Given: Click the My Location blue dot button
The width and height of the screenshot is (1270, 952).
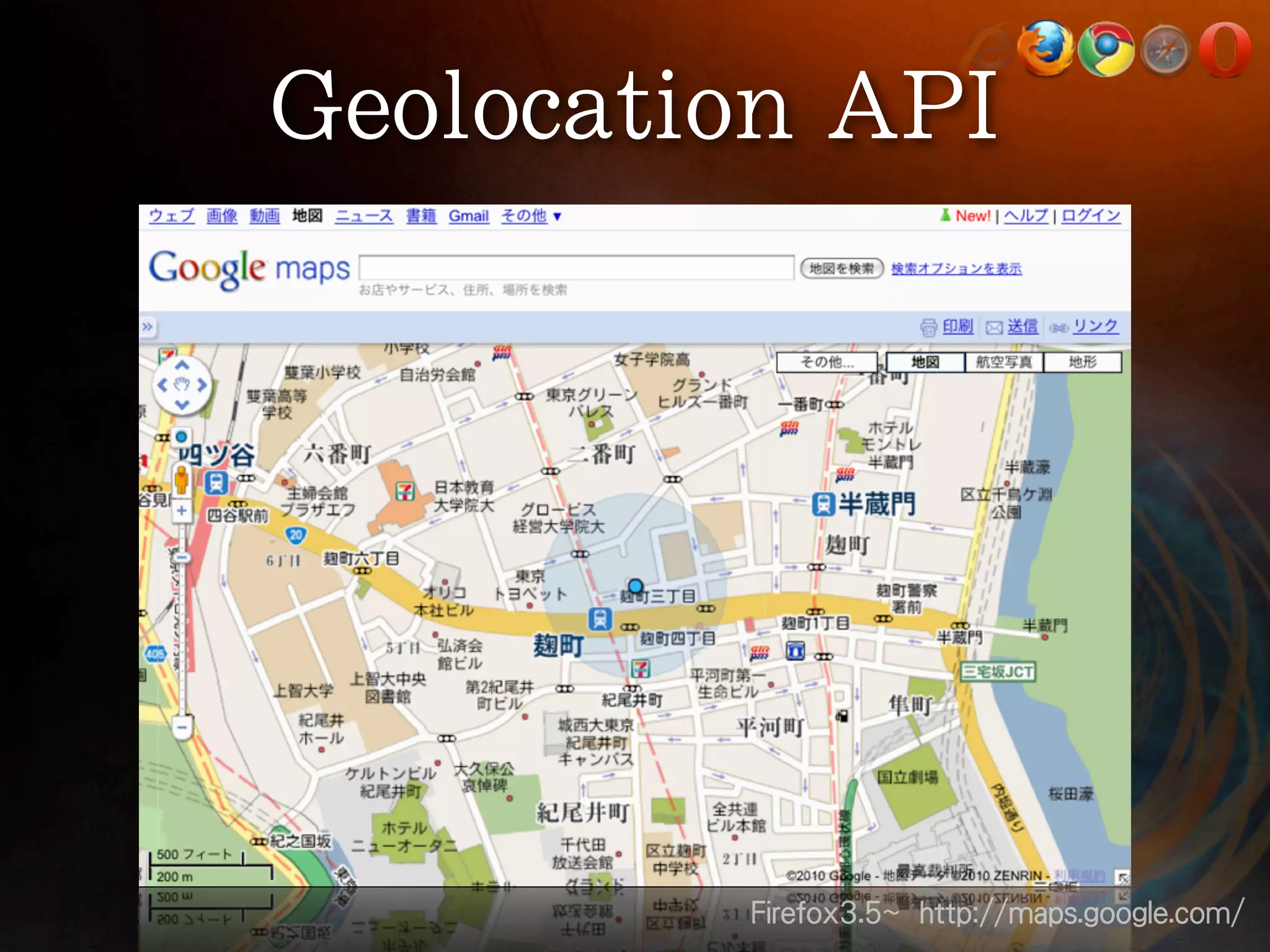Looking at the screenshot, I should (181, 437).
